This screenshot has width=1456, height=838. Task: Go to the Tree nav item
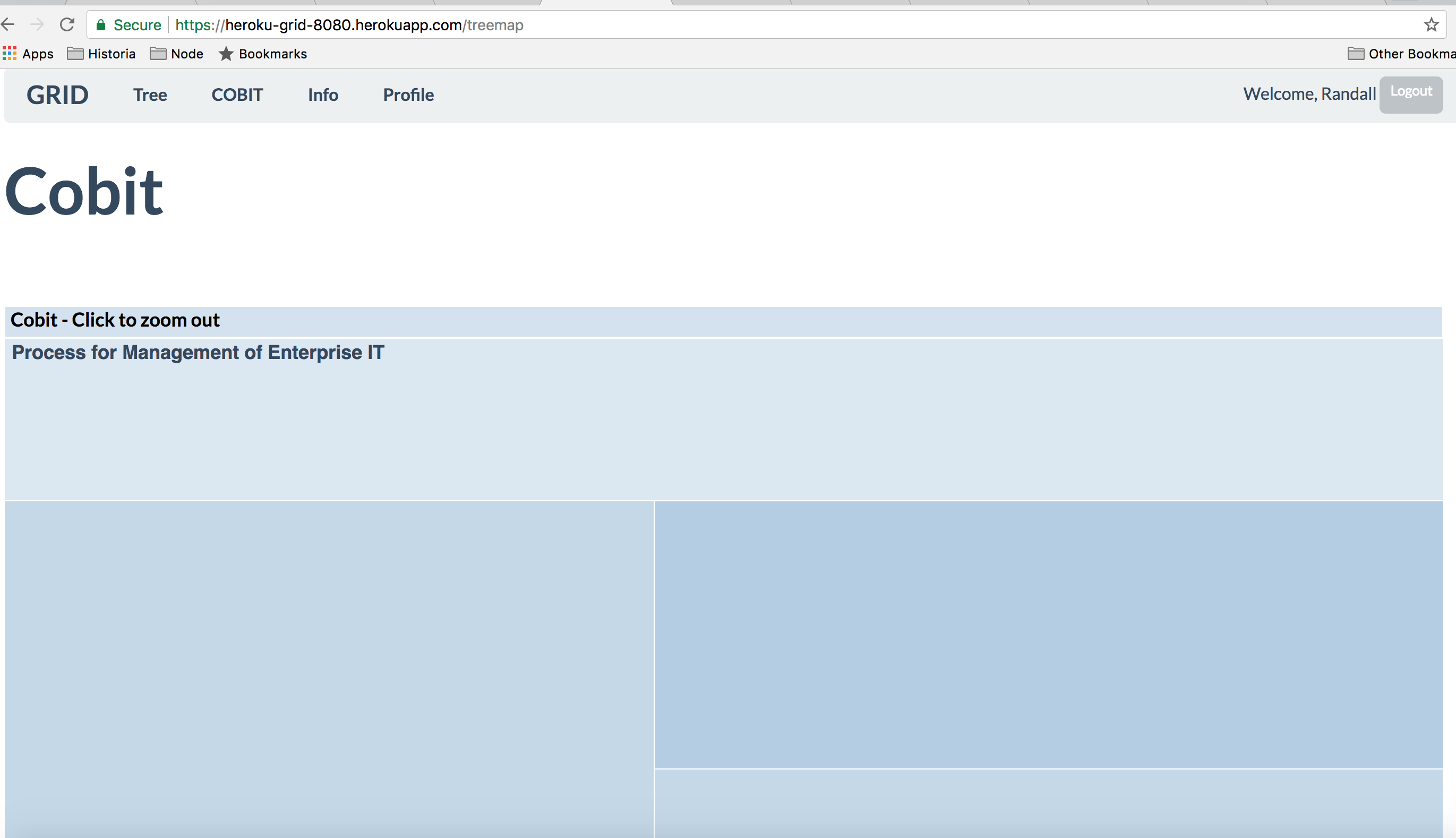[x=150, y=95]
